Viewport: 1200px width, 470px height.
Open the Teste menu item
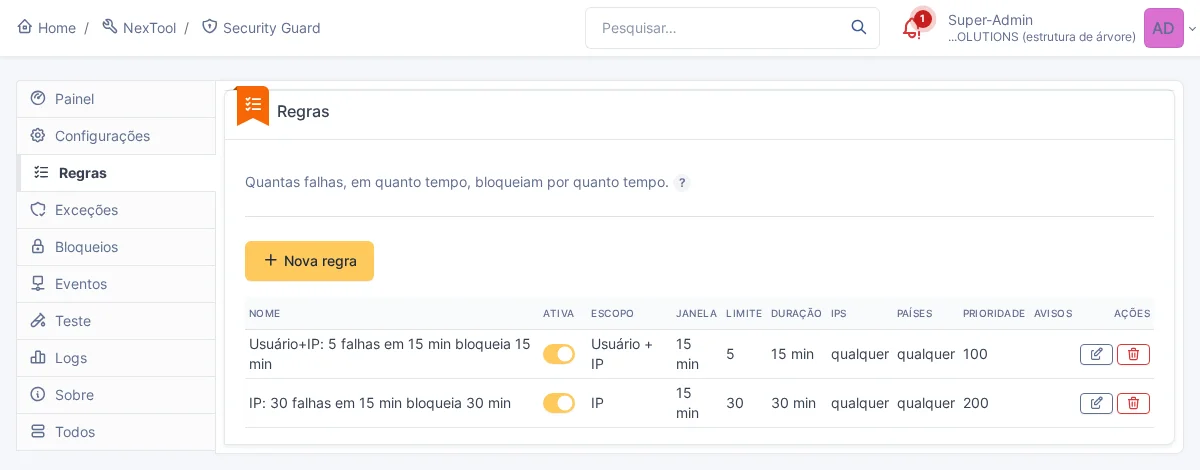click(116, 321)
